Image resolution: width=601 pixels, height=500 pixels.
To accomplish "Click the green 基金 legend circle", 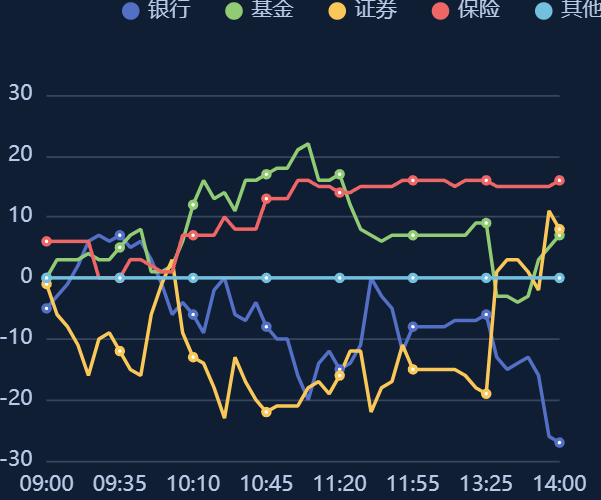I will click(x=234, y=11).
